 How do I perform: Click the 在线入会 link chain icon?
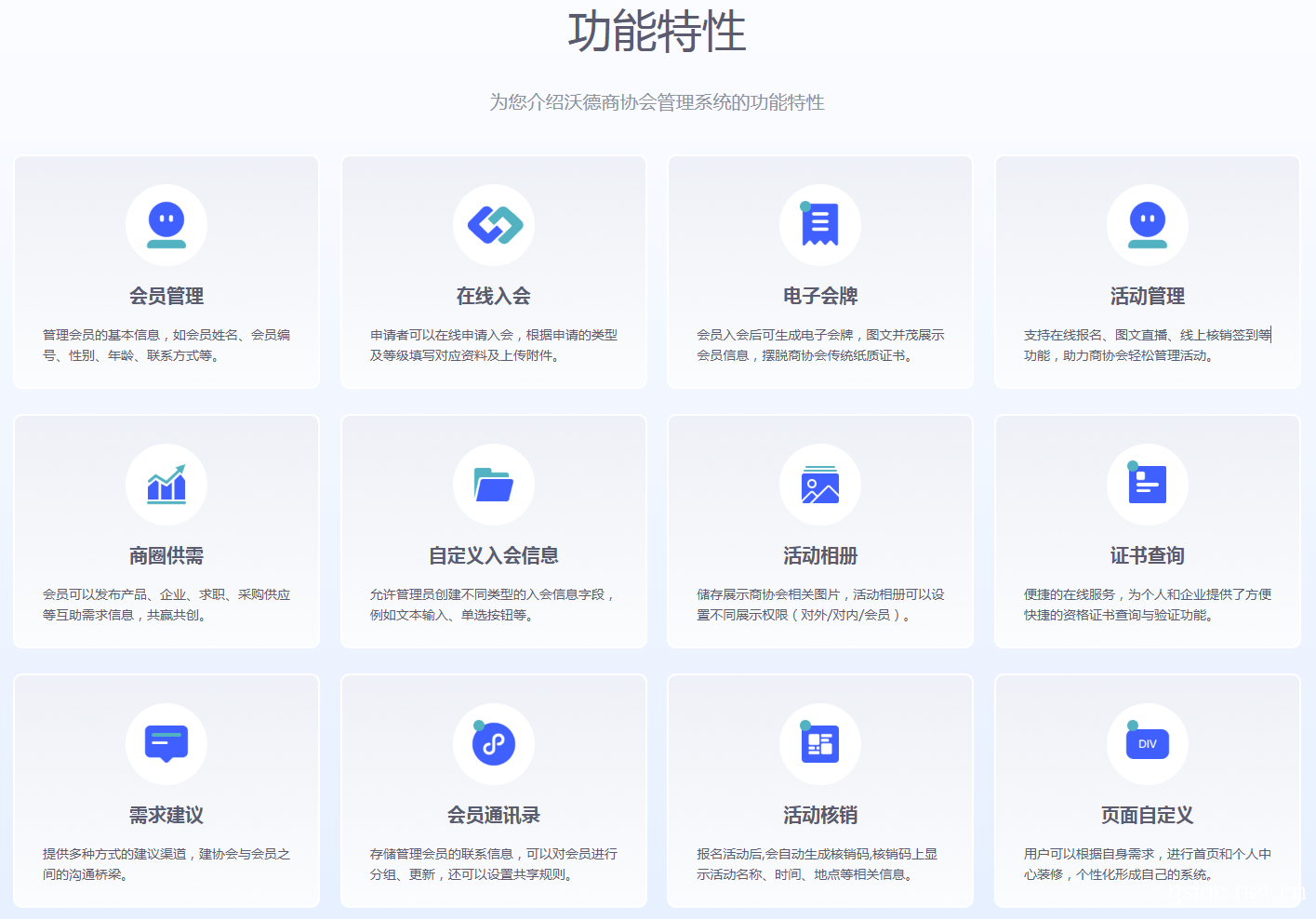coord(495,225)
